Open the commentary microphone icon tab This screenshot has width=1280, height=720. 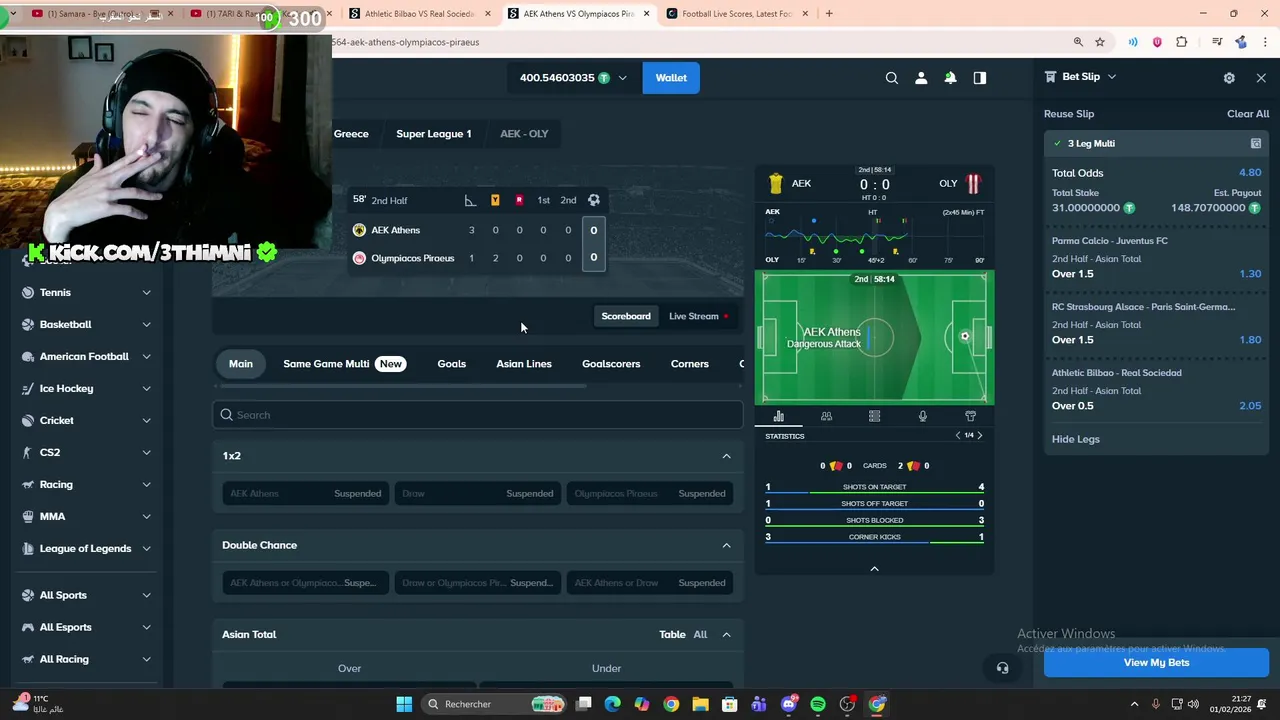[x=922, y=416]
